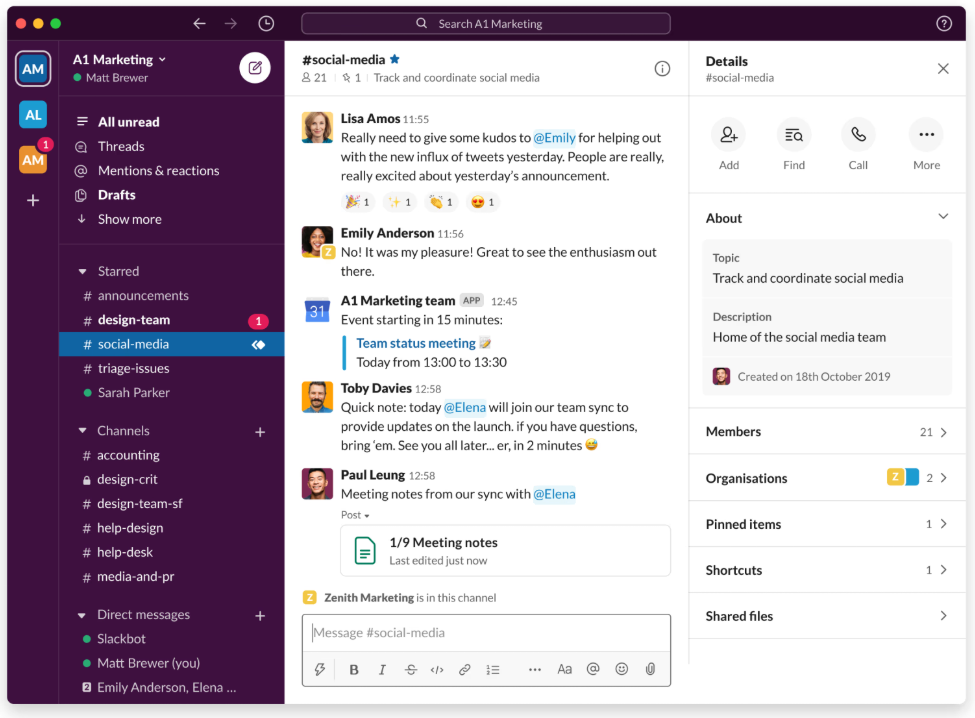The image size is (975, 718).
Task: Toggle the Aa formatting toolbar
Action: (565, 669)
